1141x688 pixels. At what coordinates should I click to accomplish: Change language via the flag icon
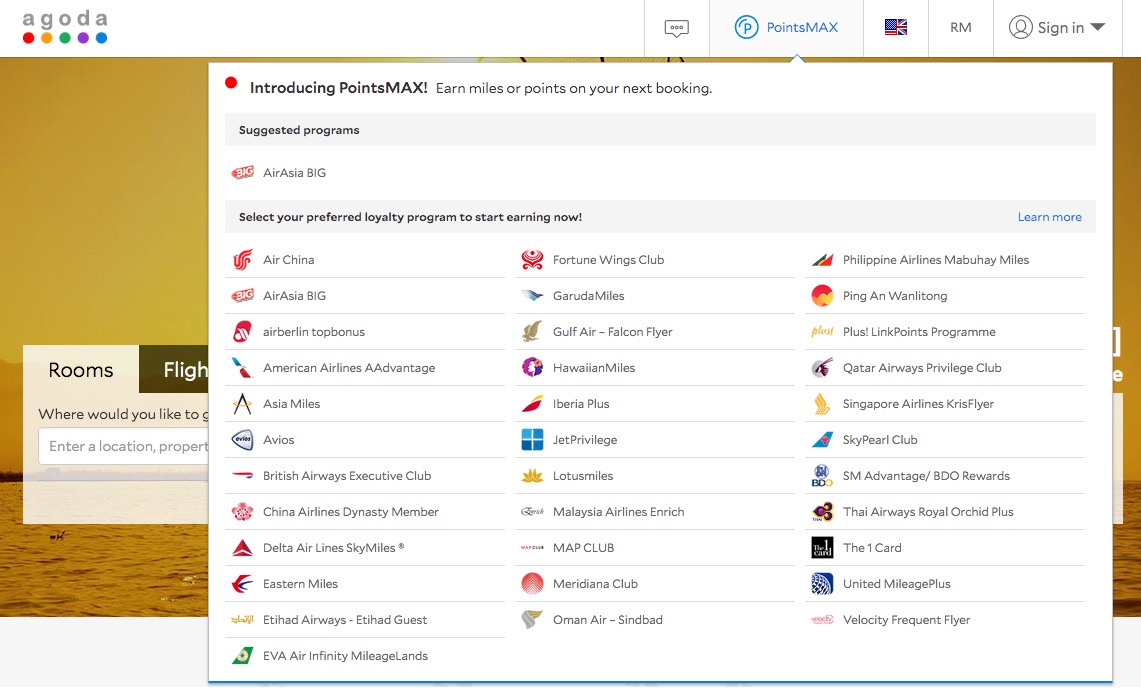click(896, 28)
